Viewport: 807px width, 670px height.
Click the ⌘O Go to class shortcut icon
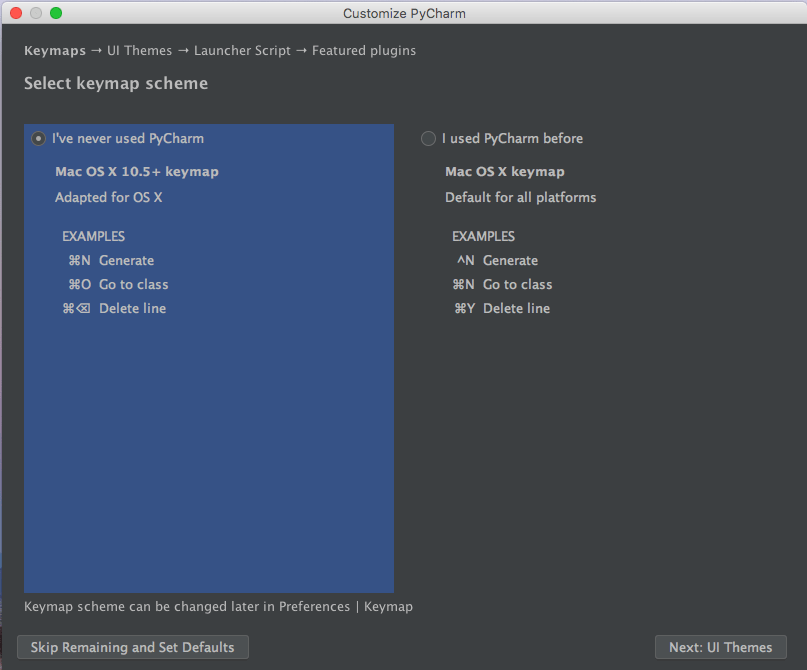pyautogui.click(x=80, y=285)
